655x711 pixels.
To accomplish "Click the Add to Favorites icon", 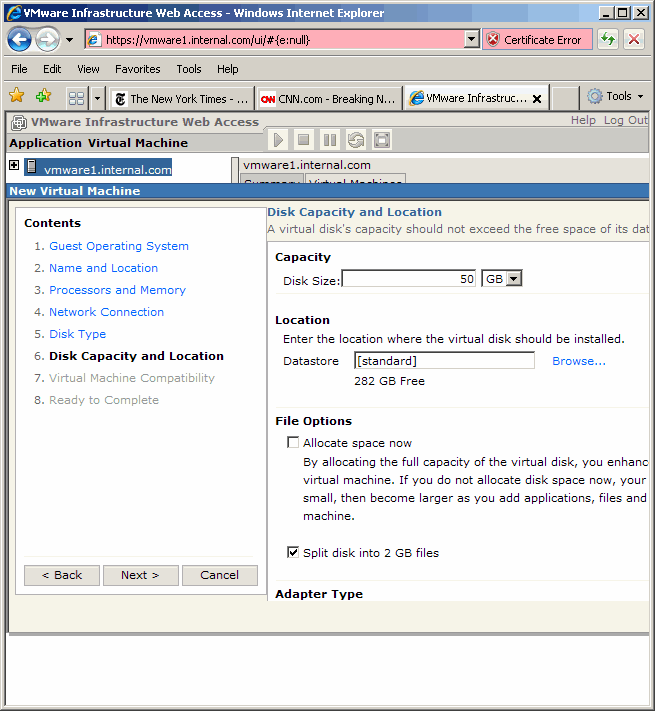I will [43, 97].
